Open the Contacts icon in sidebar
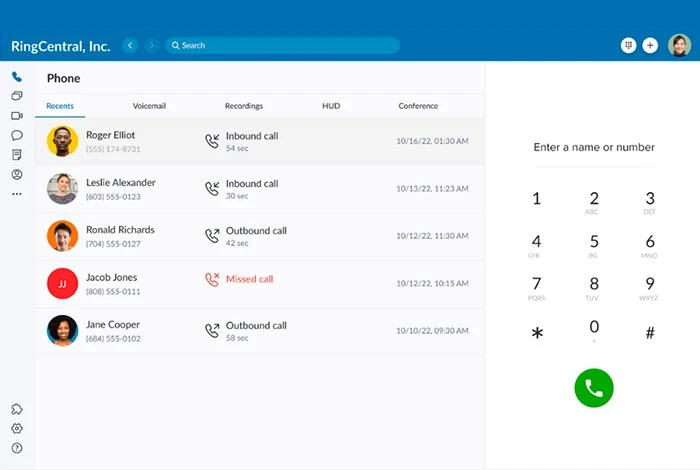700x470 pixels. [x=17, y=174]
